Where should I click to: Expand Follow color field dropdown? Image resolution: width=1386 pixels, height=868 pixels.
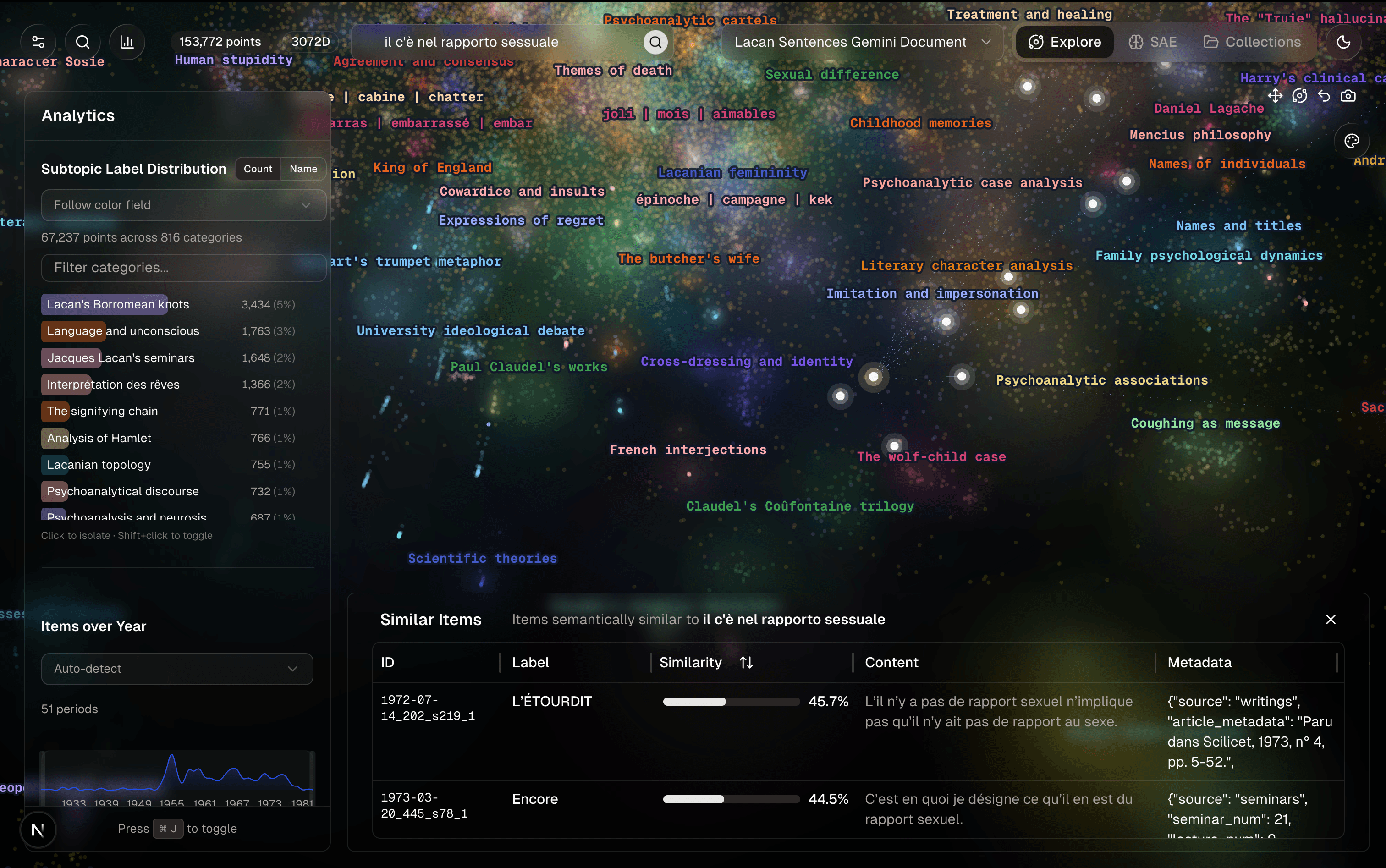(x=184, y=205)
